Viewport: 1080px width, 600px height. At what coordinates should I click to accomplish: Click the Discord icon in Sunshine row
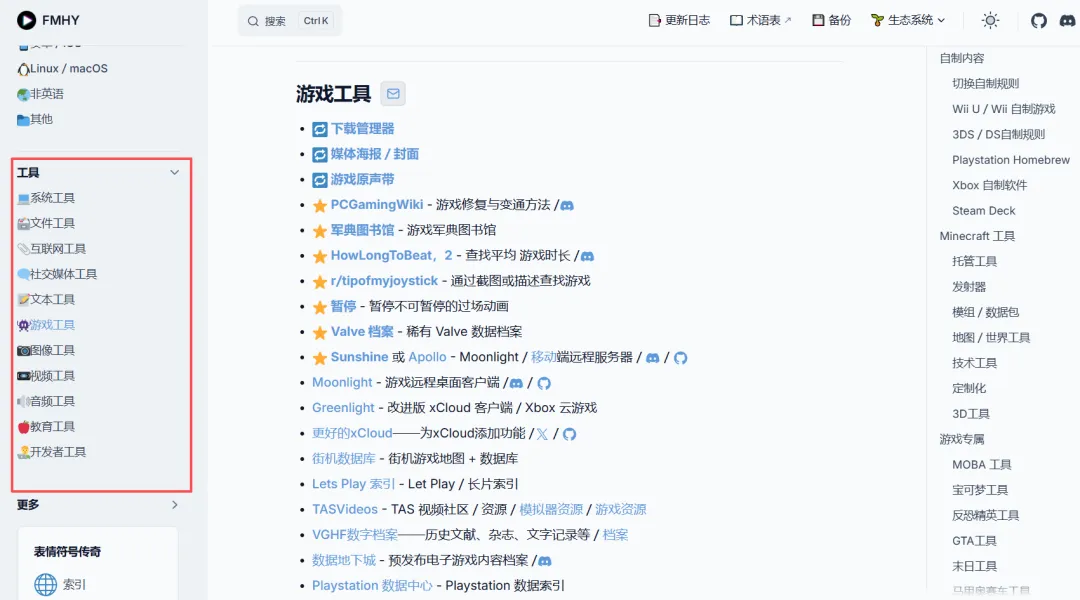(652, 358)
